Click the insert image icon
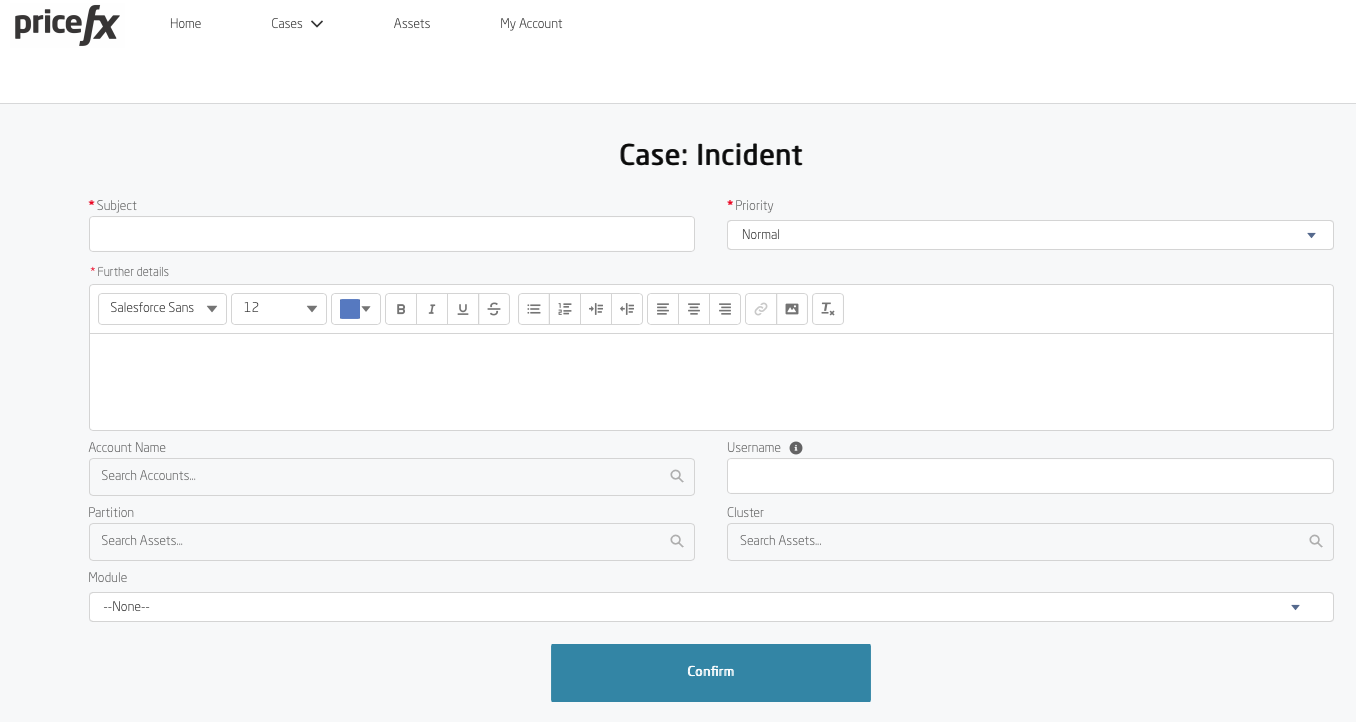The height and width of the screenshot is (722, 1356). click(x=792, y=309)
